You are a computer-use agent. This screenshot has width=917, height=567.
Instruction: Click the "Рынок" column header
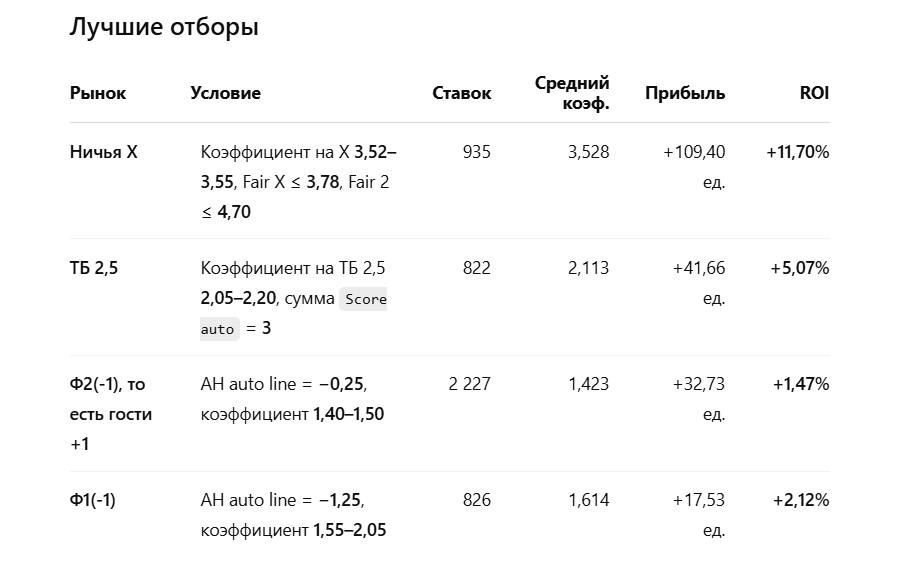98,93
